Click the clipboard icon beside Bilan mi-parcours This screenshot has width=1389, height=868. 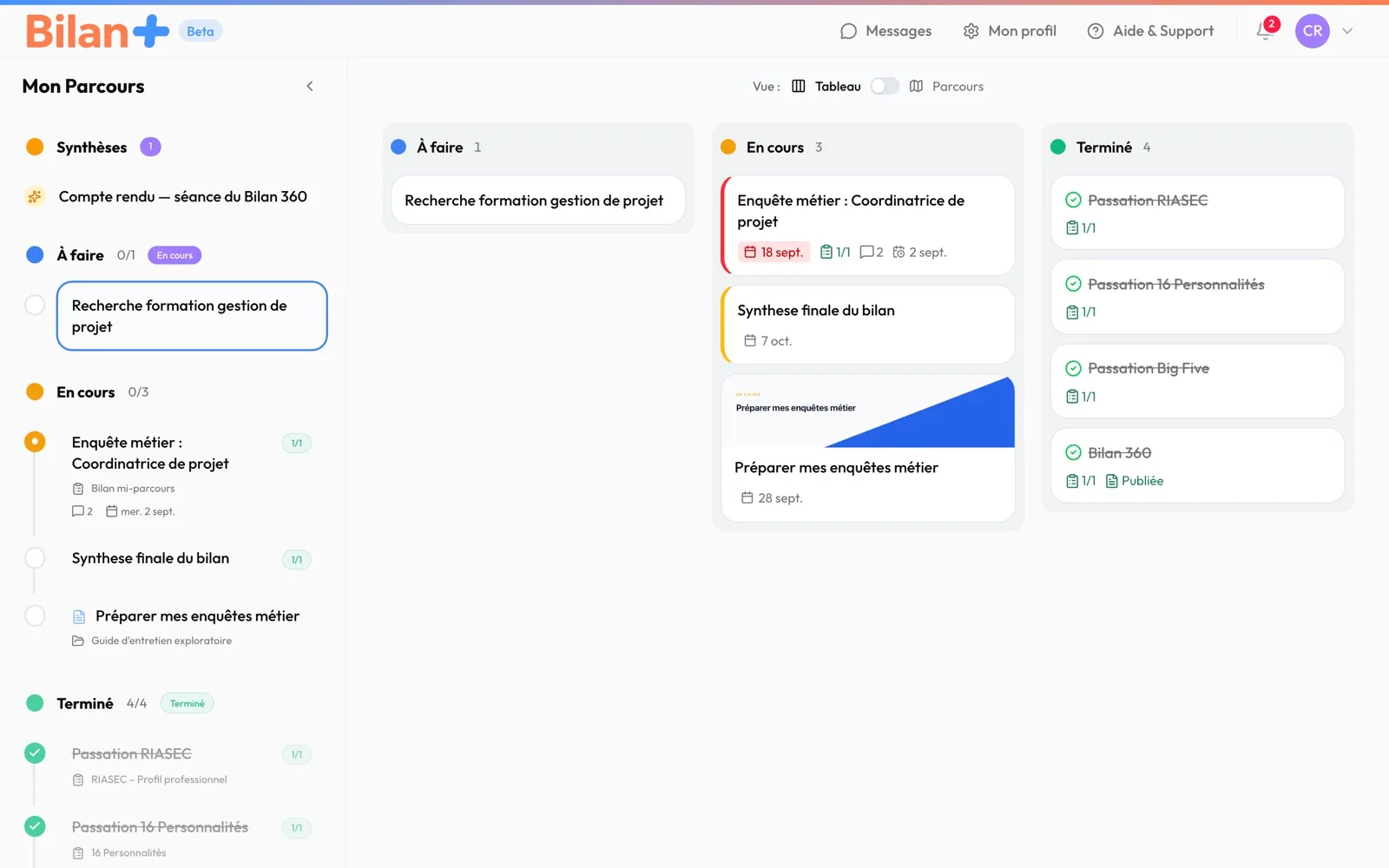(78, 489)
